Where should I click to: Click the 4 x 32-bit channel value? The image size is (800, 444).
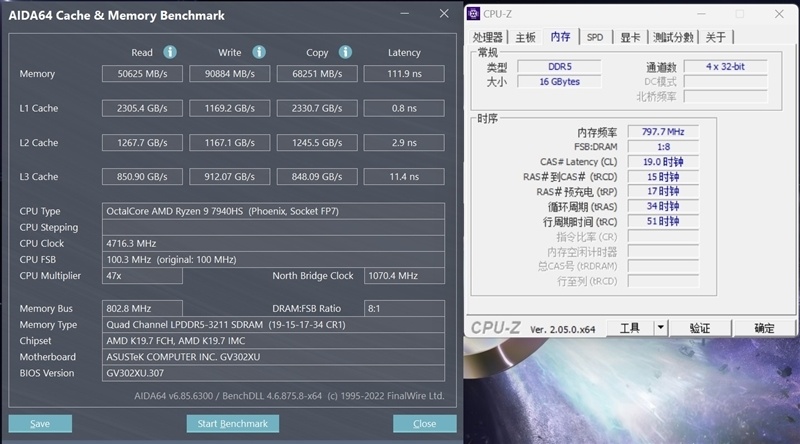[x=726, y=66]
